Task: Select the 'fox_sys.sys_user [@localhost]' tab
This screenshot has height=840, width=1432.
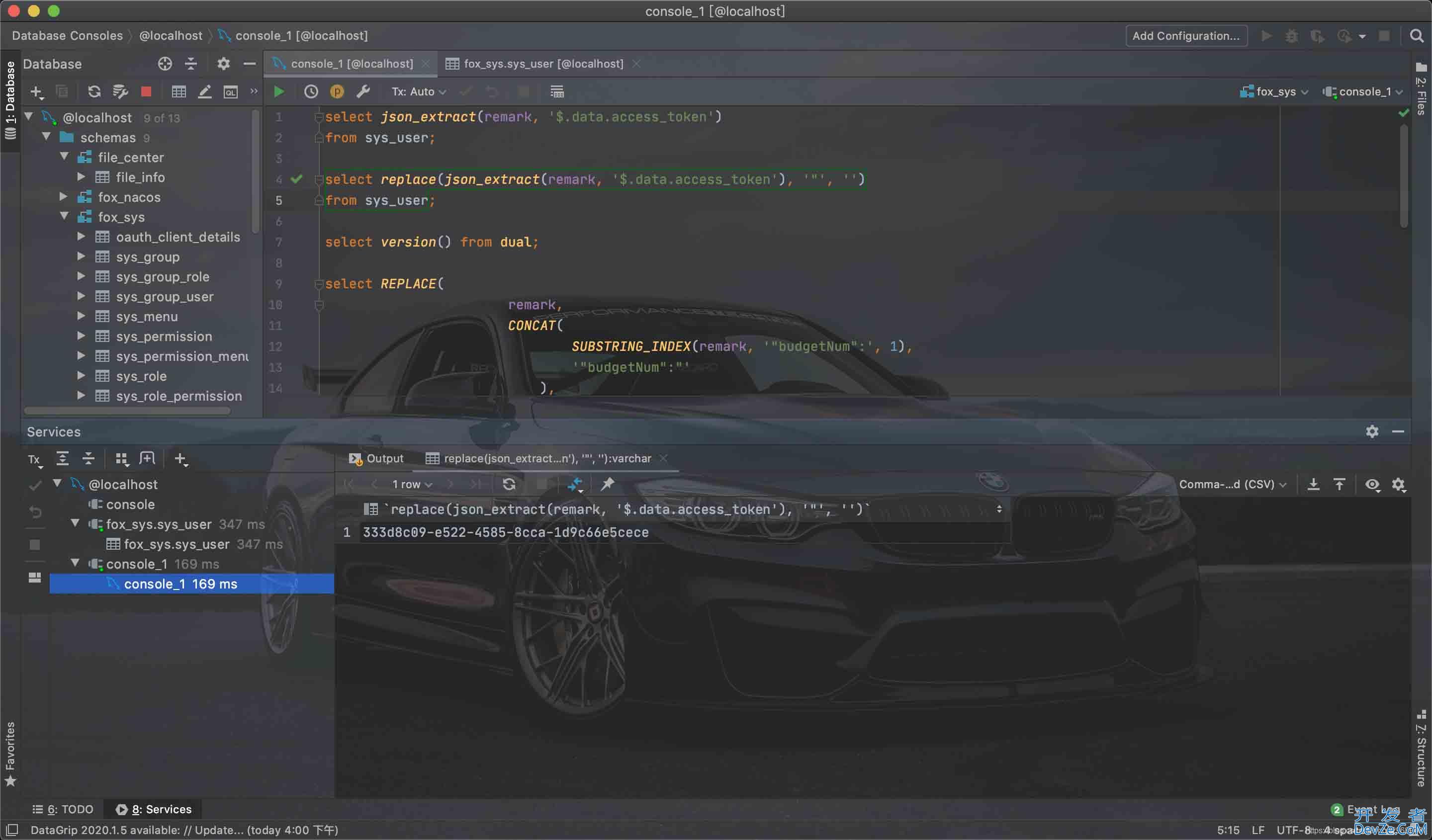Action: pos(543,63)
